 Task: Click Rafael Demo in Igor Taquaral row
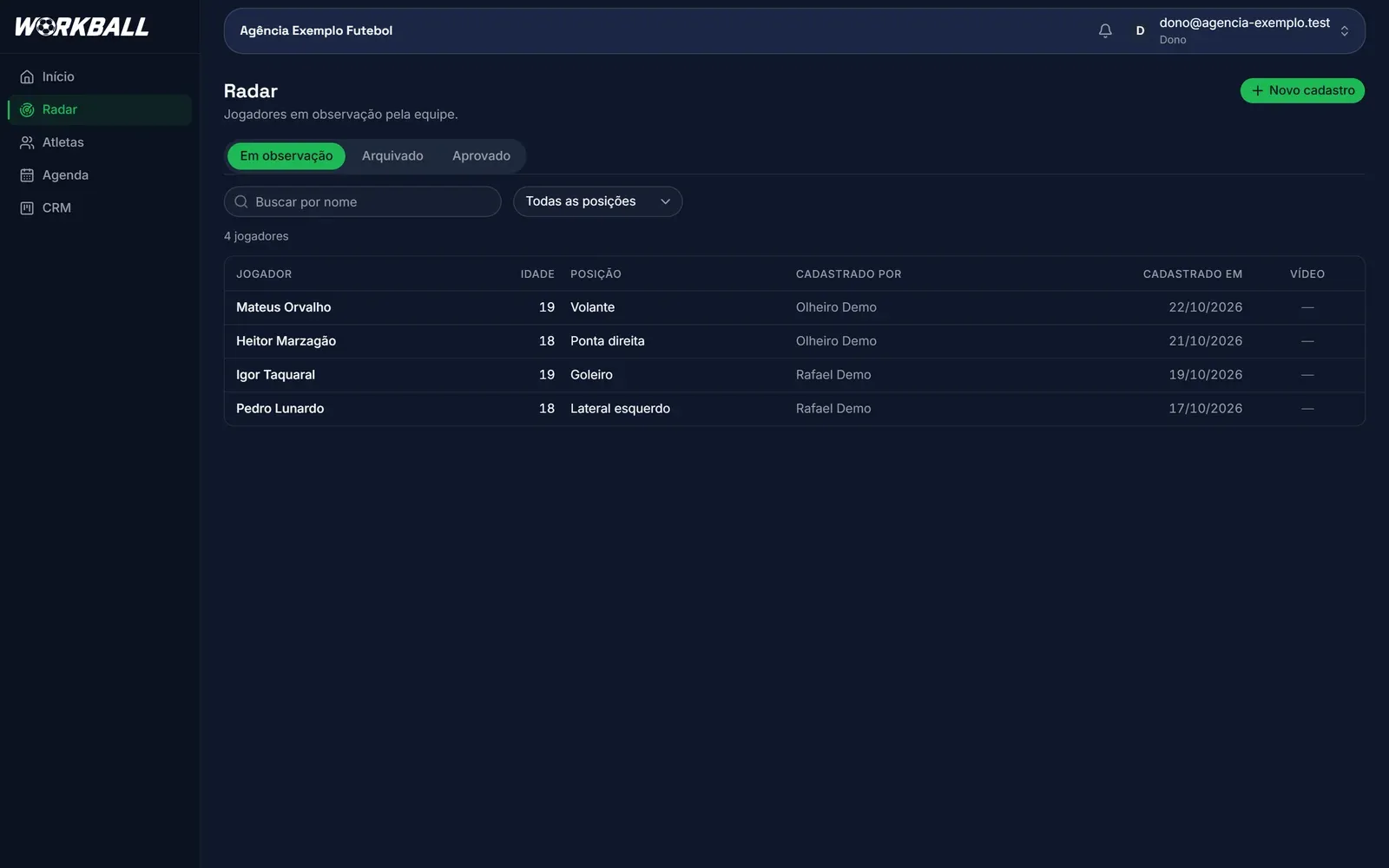pos(833,375)
